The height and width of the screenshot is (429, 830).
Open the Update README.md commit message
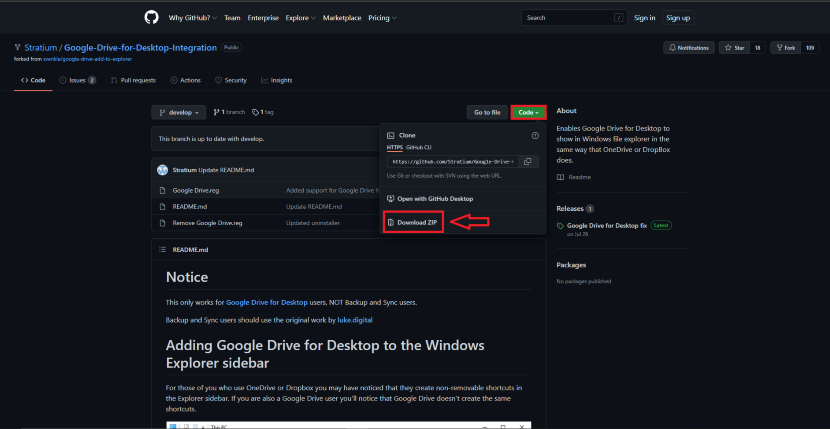point(226,170)
